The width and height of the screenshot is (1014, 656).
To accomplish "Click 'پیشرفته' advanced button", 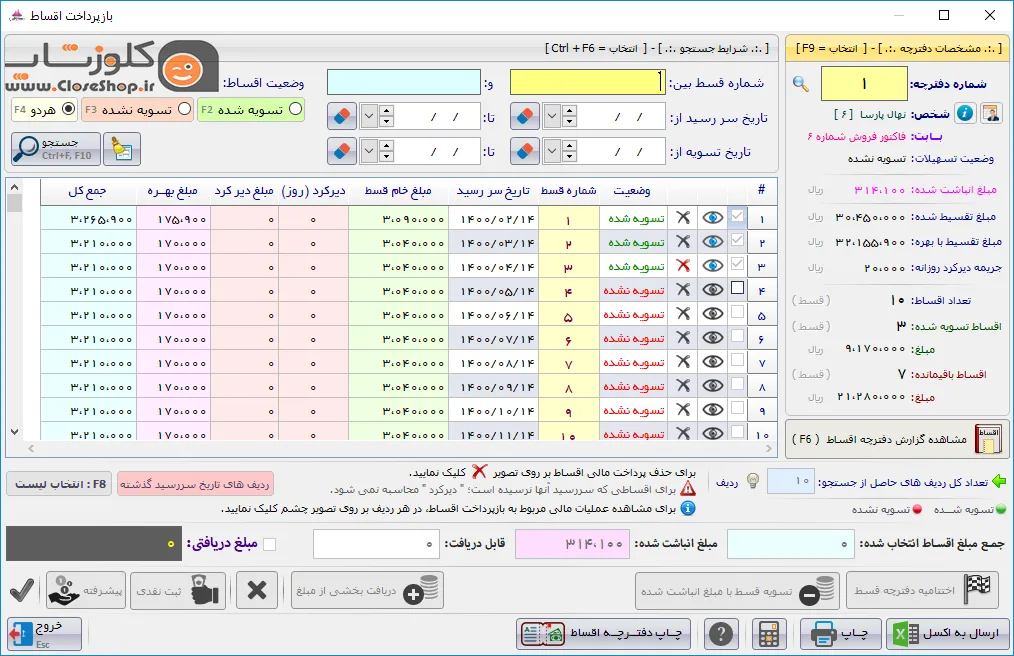I will point(86,591).
